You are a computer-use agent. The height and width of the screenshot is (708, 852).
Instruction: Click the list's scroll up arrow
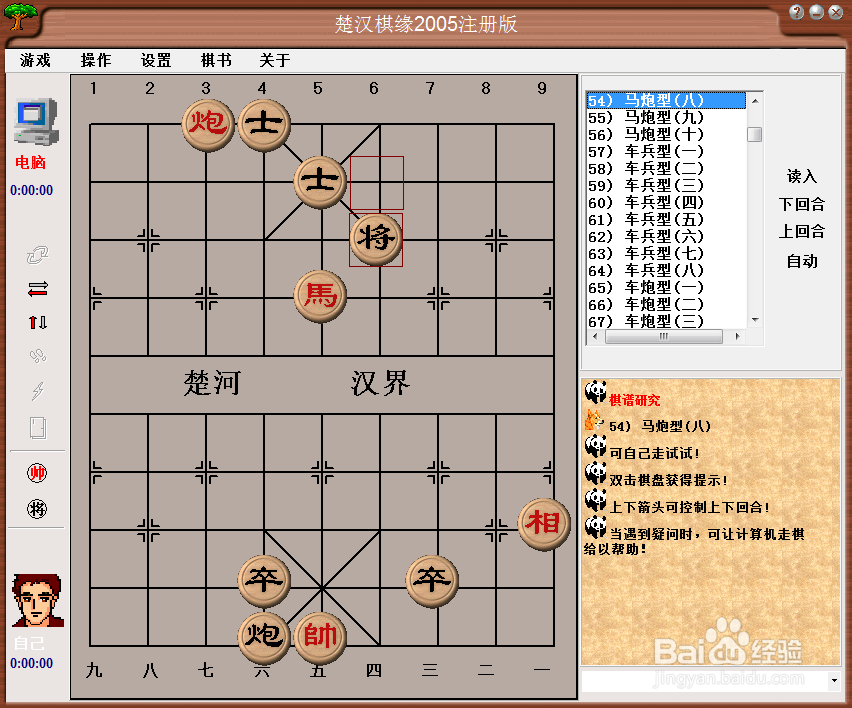(x=755, y=101)
